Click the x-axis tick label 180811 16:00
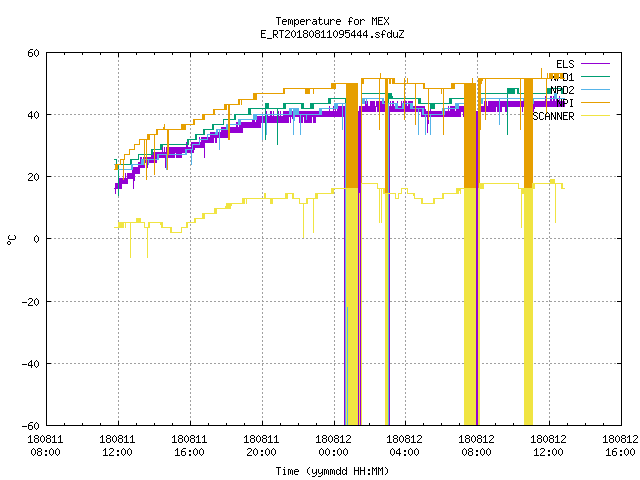Screen dimensions: 640x480 point(189,446)
